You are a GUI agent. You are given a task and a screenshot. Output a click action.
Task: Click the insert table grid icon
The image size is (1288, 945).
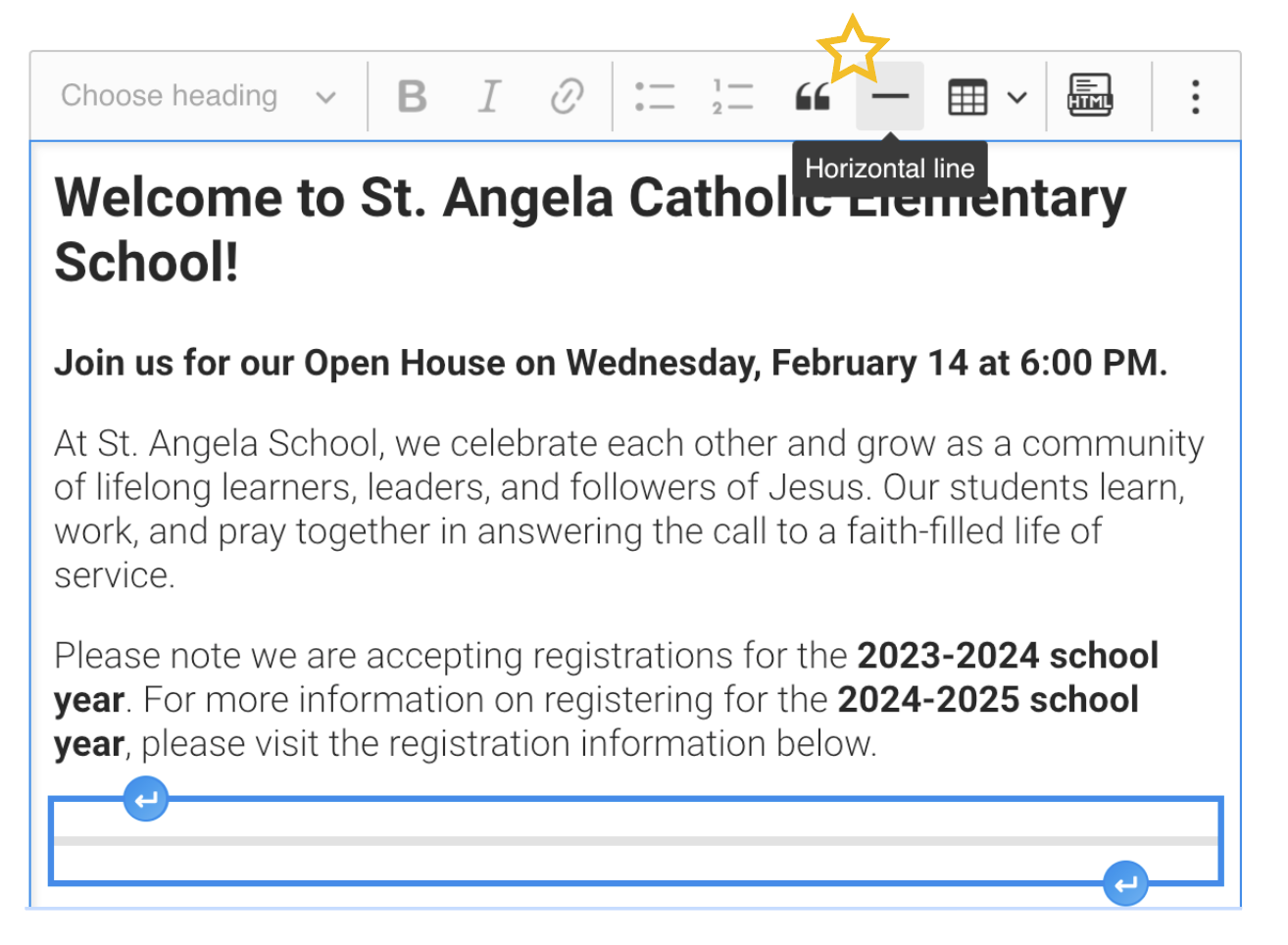(967, 97)
